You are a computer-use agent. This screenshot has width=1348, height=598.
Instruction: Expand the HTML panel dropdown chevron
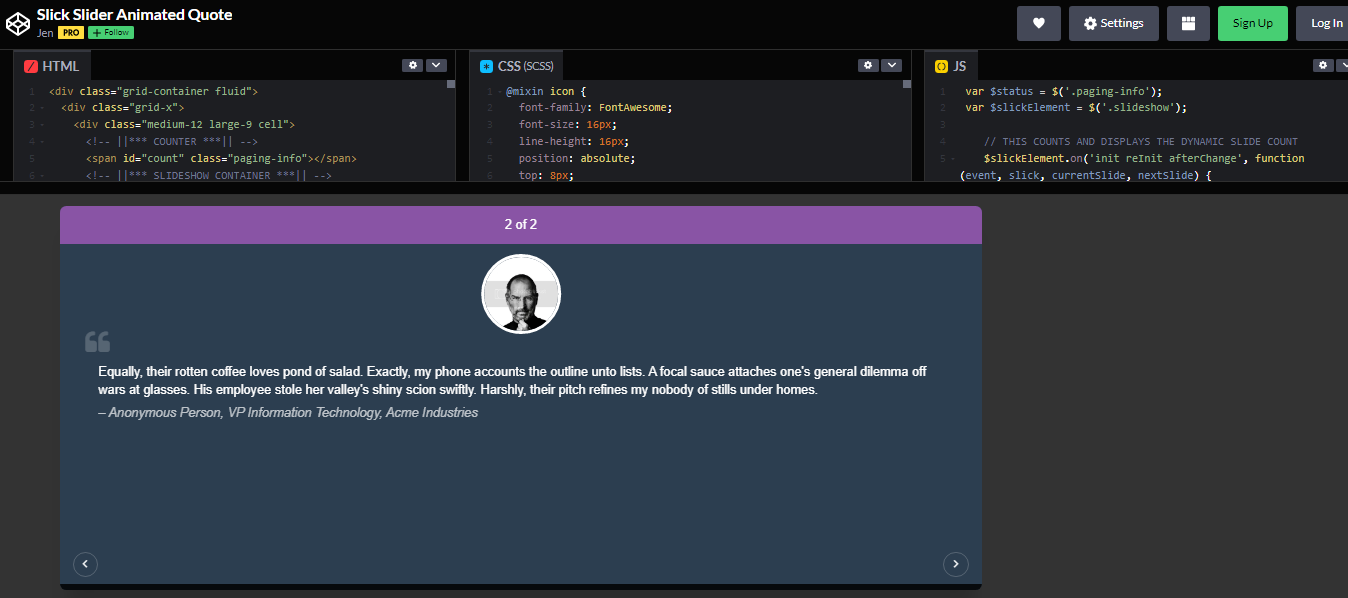[x=436, y=64]
